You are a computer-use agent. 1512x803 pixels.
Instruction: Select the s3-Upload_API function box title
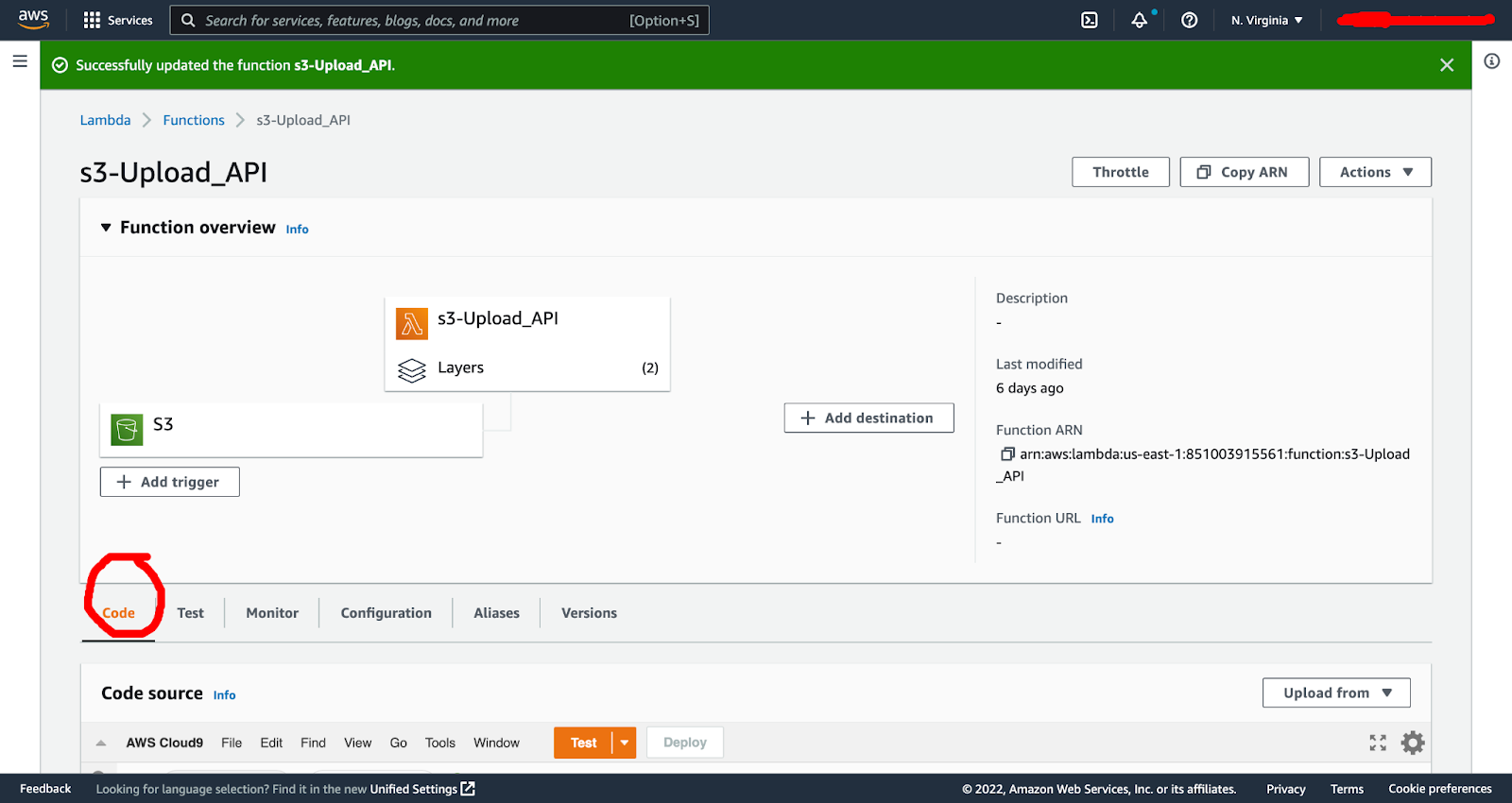[498, 318]
